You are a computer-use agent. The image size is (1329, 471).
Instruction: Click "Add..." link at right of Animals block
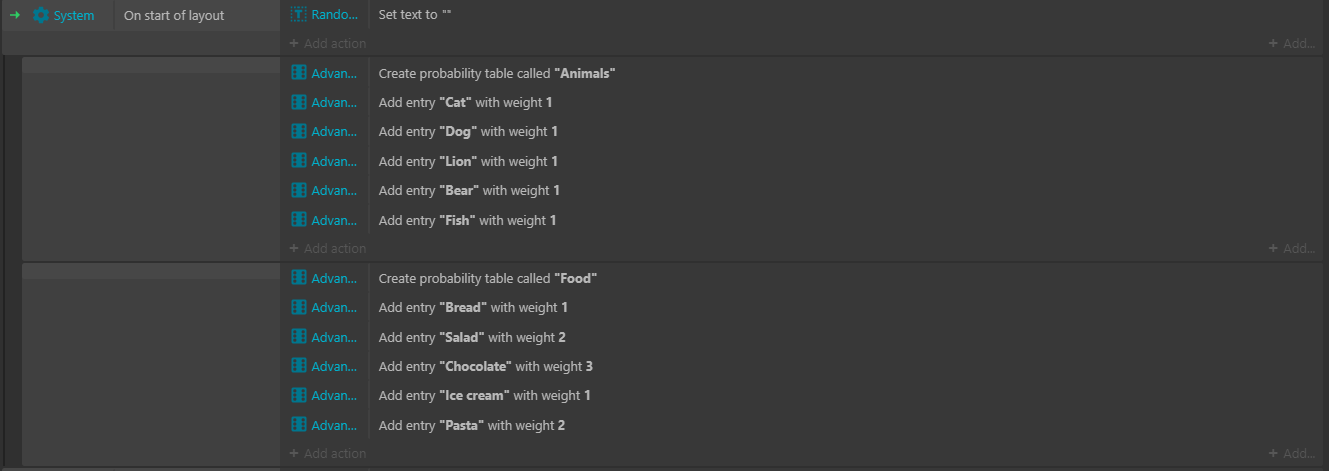coord(1292,248)
